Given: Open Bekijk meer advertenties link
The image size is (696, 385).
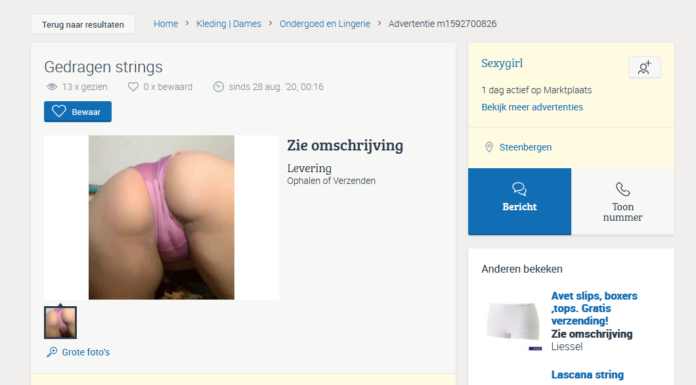Looking at the screenshot, I should click(x=532, y=107).
